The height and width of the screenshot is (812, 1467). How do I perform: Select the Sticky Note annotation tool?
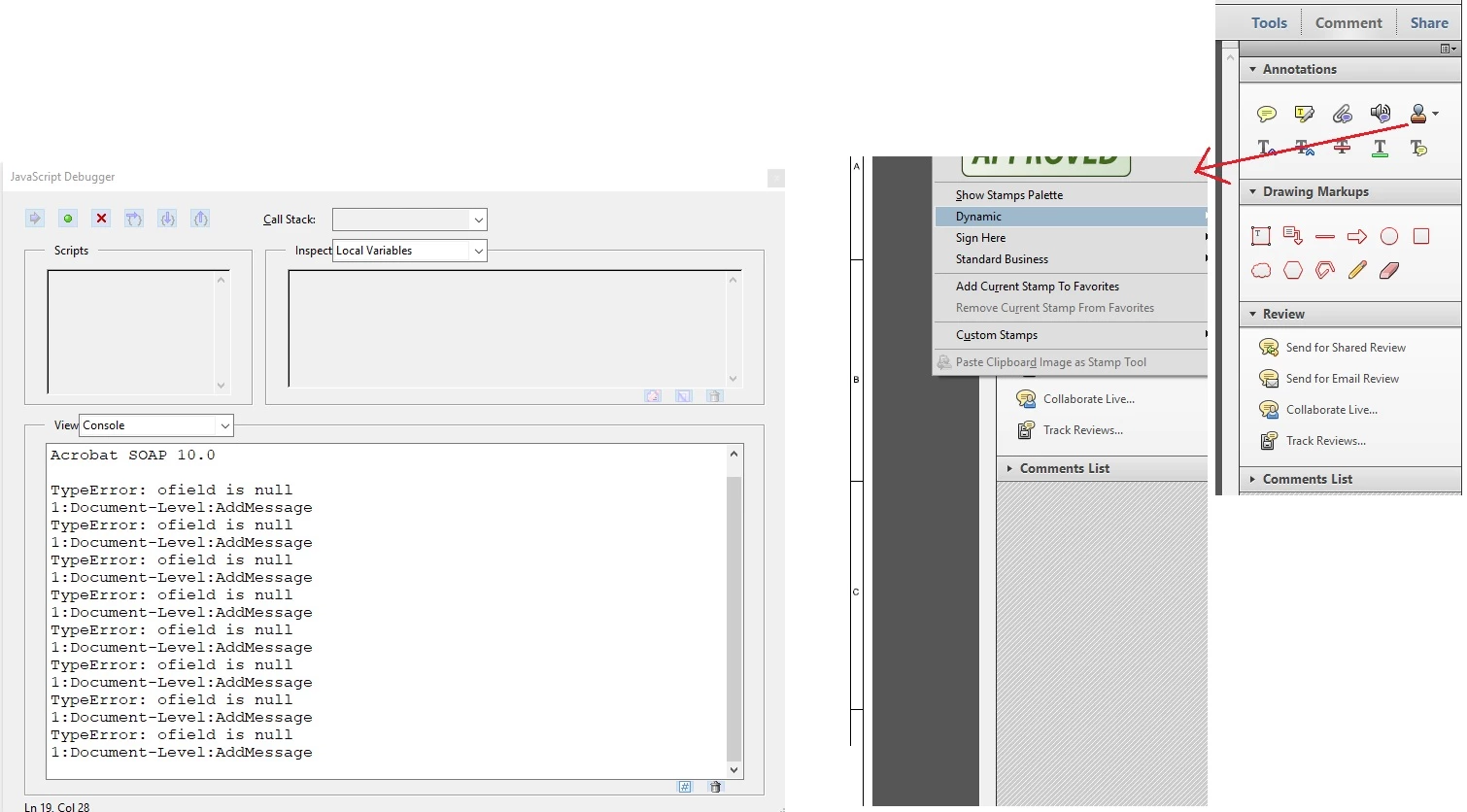point(1266,115)
